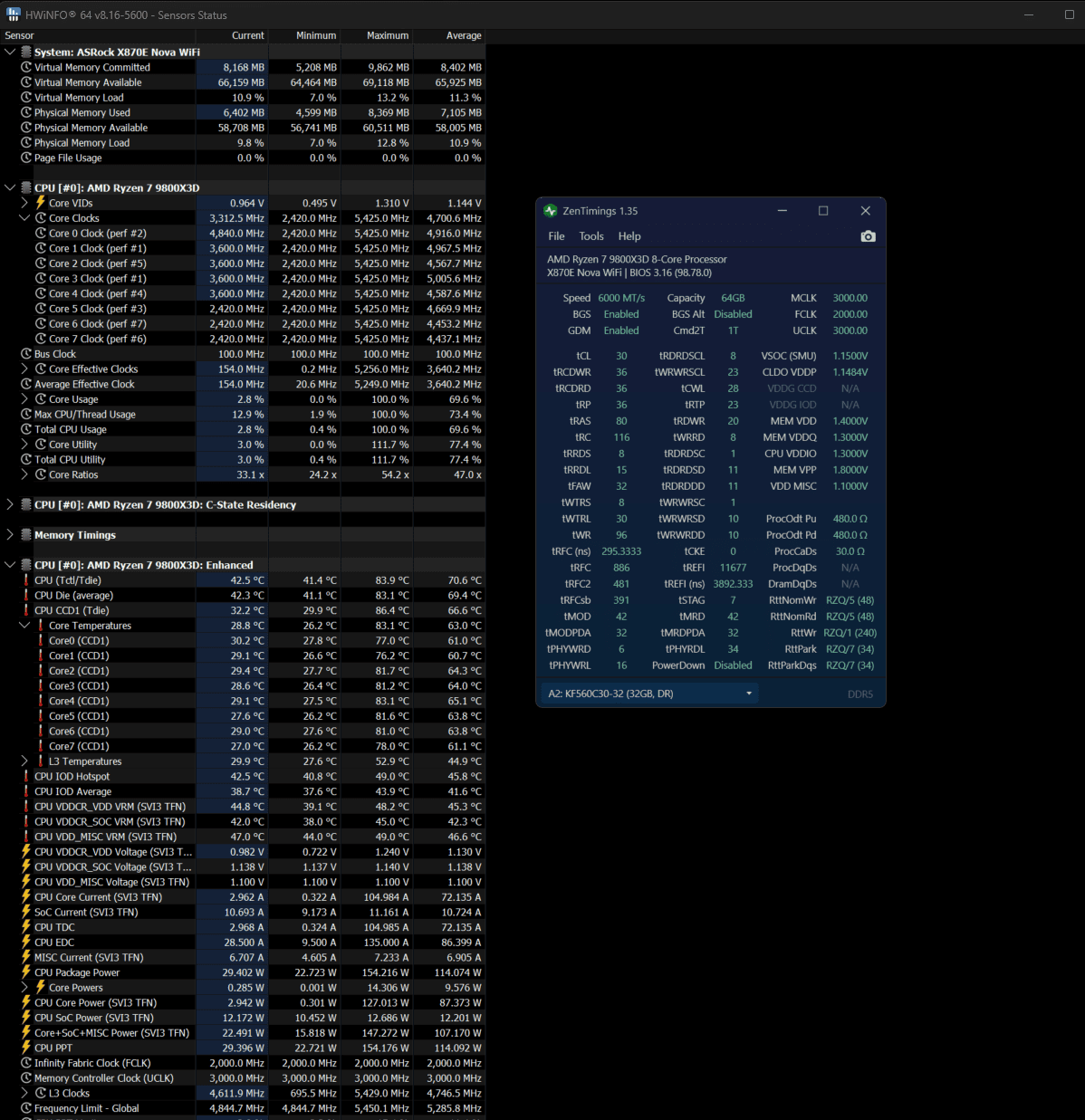Click the clock icon beside Infinity Fabric Clock
Screen dimensions: 1085x1120
[x=26, y=1063]
